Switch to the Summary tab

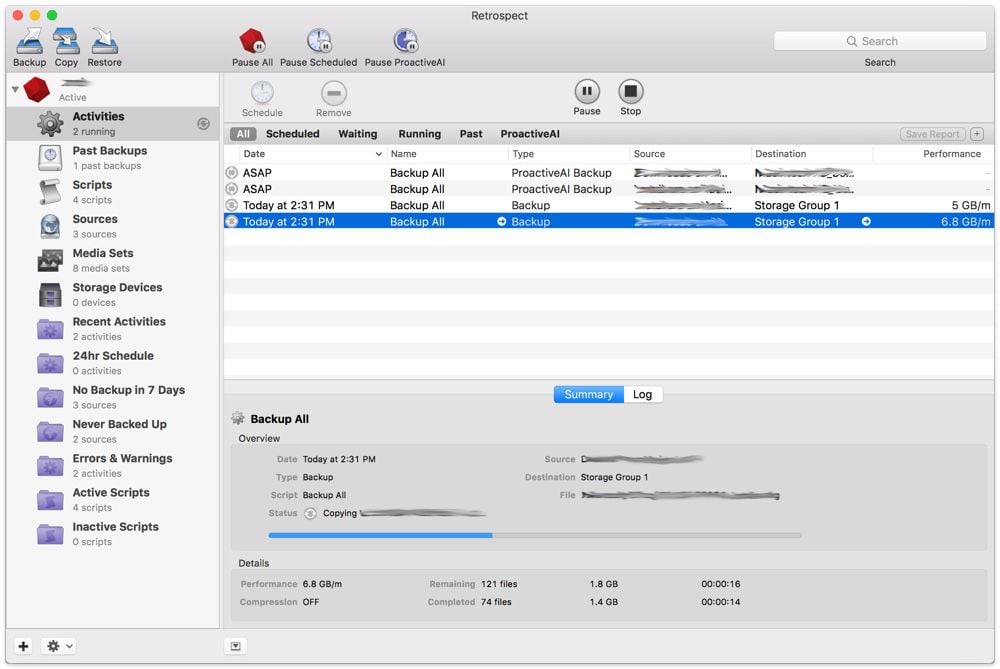(x=588, y=394)
